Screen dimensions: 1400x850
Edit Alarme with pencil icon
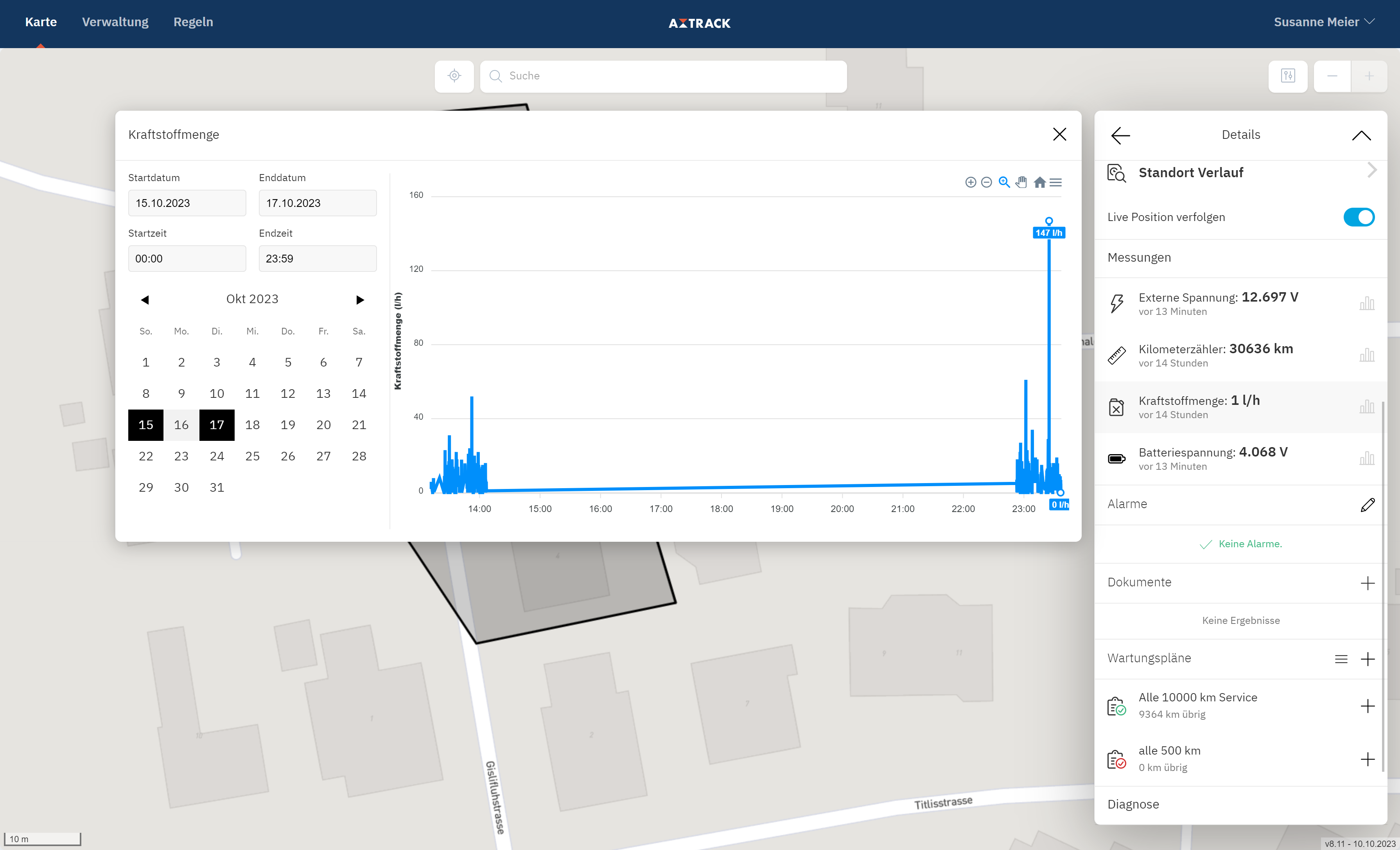pos(1368,505)
